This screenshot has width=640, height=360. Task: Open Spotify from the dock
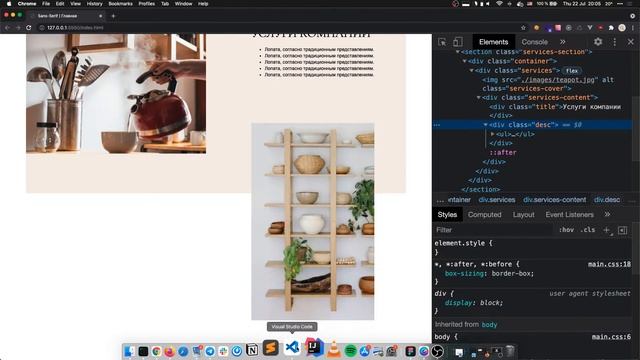tap(350, 351)
